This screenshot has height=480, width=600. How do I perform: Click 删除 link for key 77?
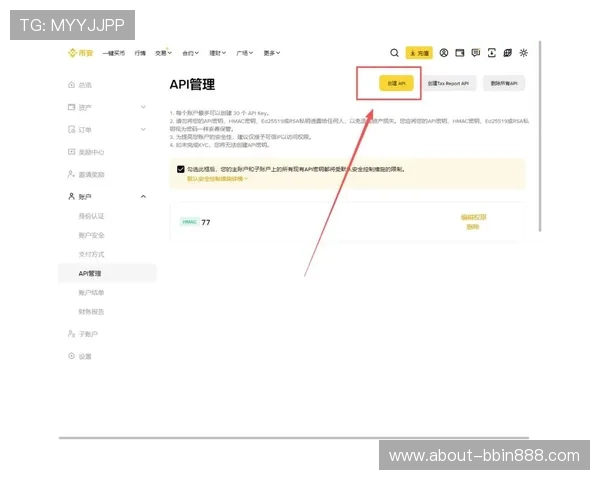[x=473, y=227]
